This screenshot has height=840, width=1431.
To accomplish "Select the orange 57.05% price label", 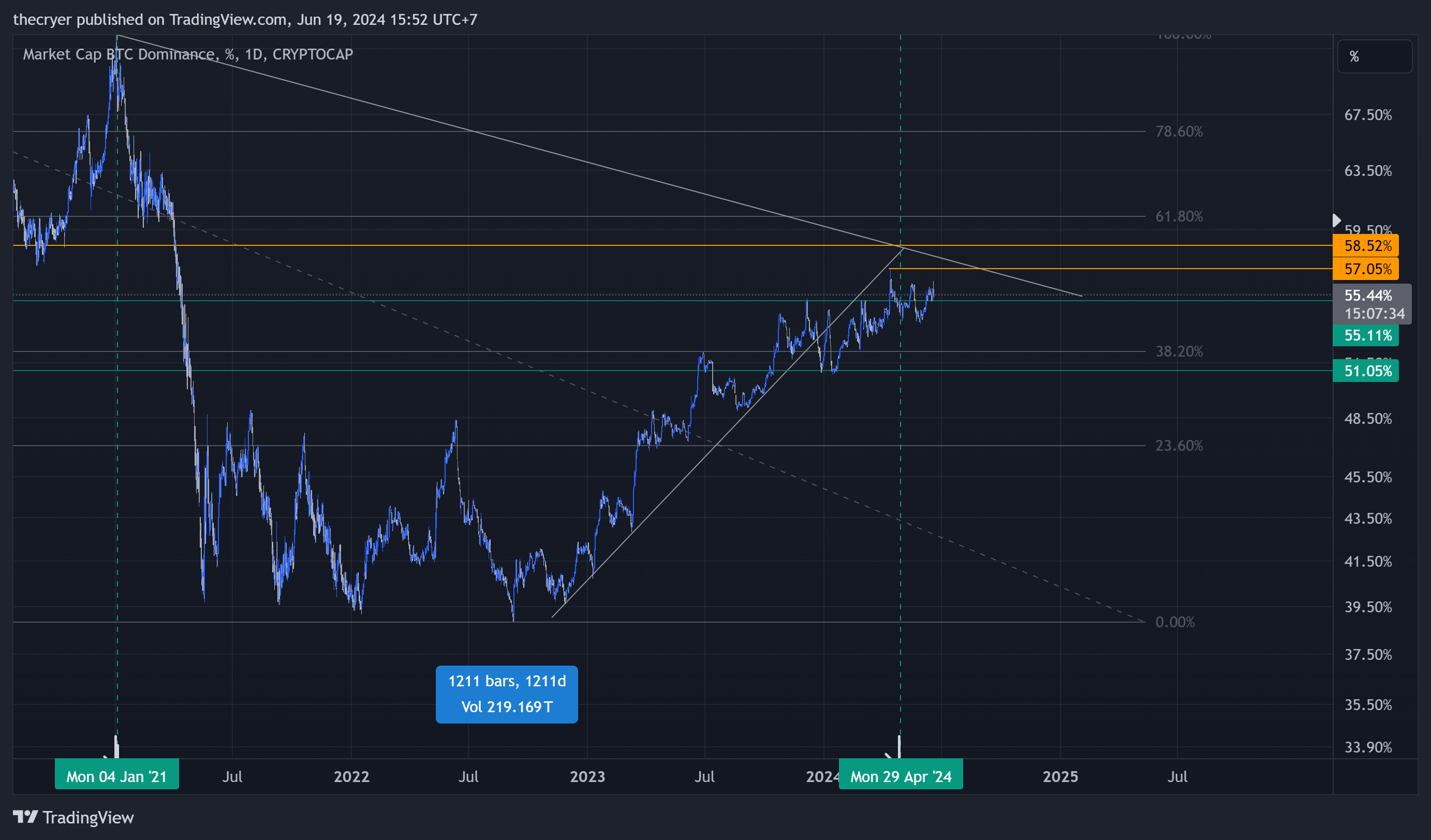I will click(1365, 269).
